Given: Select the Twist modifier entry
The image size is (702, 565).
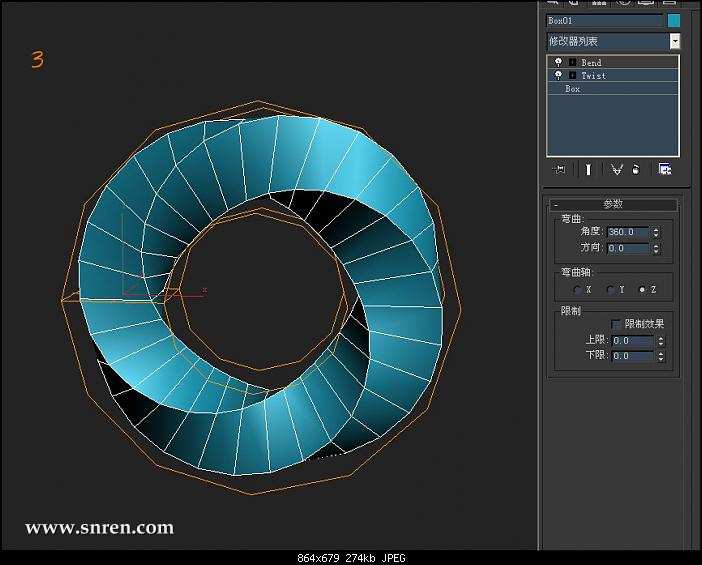Looking at the screenshot, I should click(x=593, y=75).
